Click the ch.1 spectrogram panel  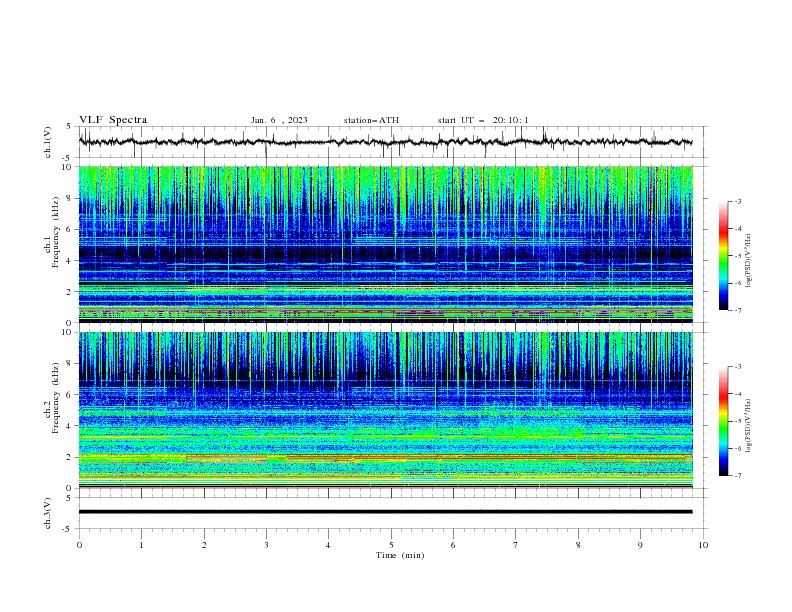(x=386, y=244)
